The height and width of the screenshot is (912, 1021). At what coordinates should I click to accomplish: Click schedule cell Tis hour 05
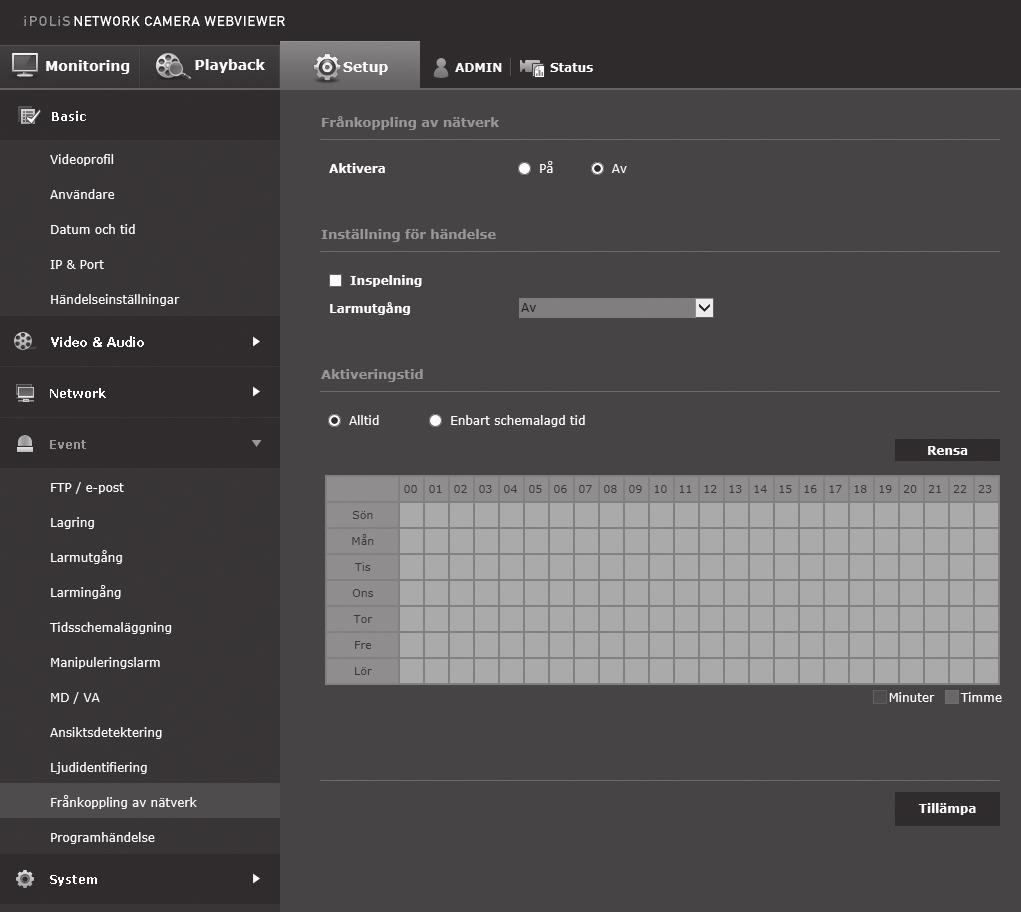pos(536,567)
